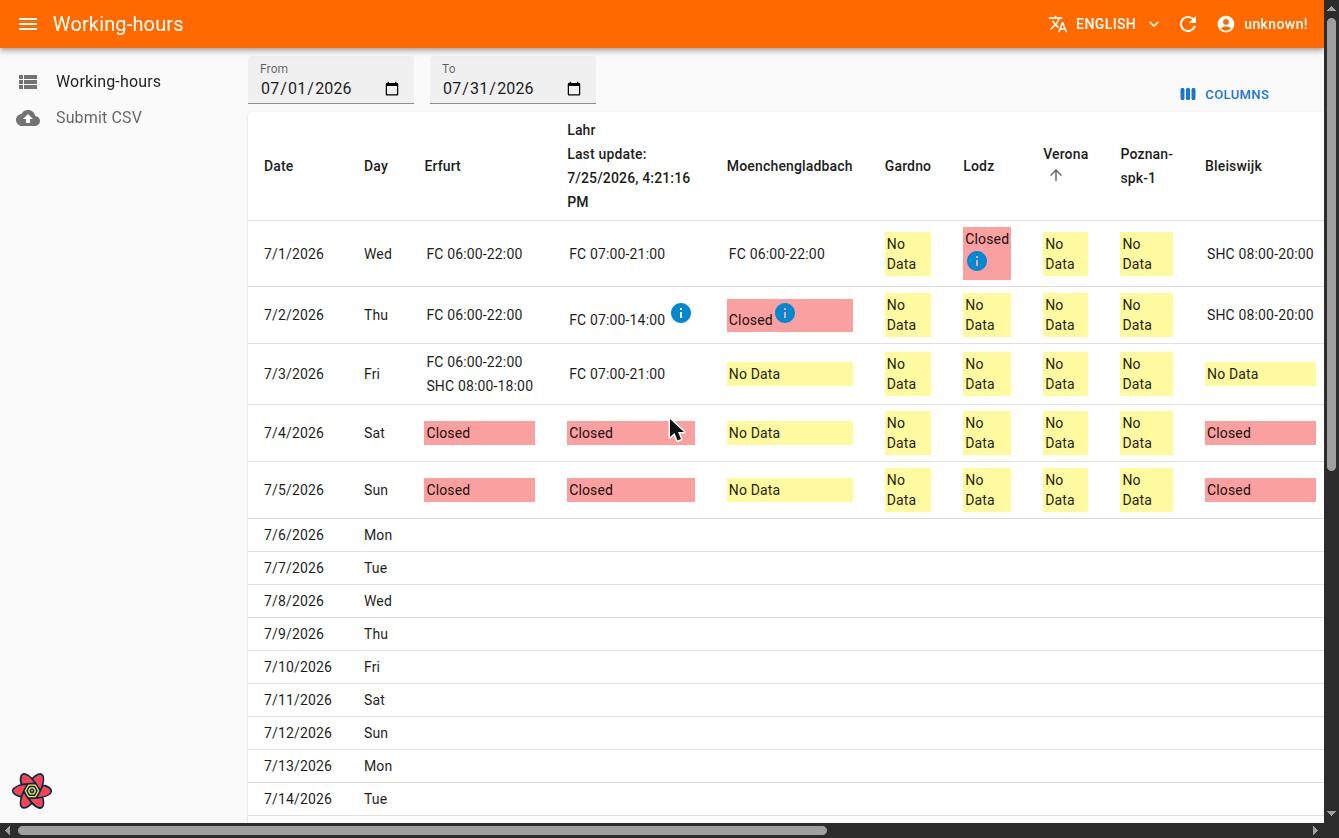Viewport: 1339px width, 838px height.
Task: Sort by the Erfurt column header
Action: click(x=442, y=166)
